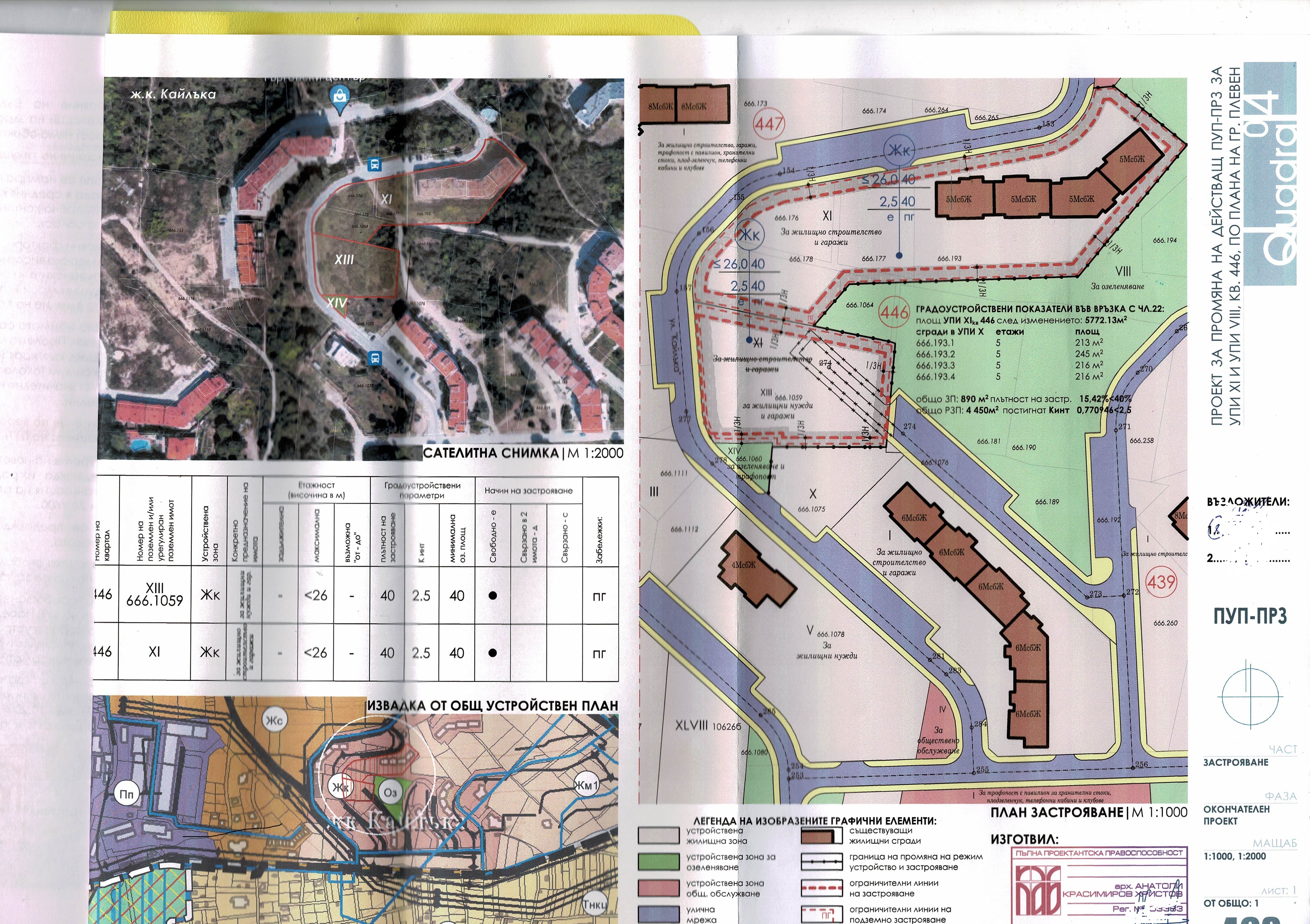1310x924 pixels.
Task: Click the 'XI' cell in the table's bottom row
Action: tap(155, 651)
